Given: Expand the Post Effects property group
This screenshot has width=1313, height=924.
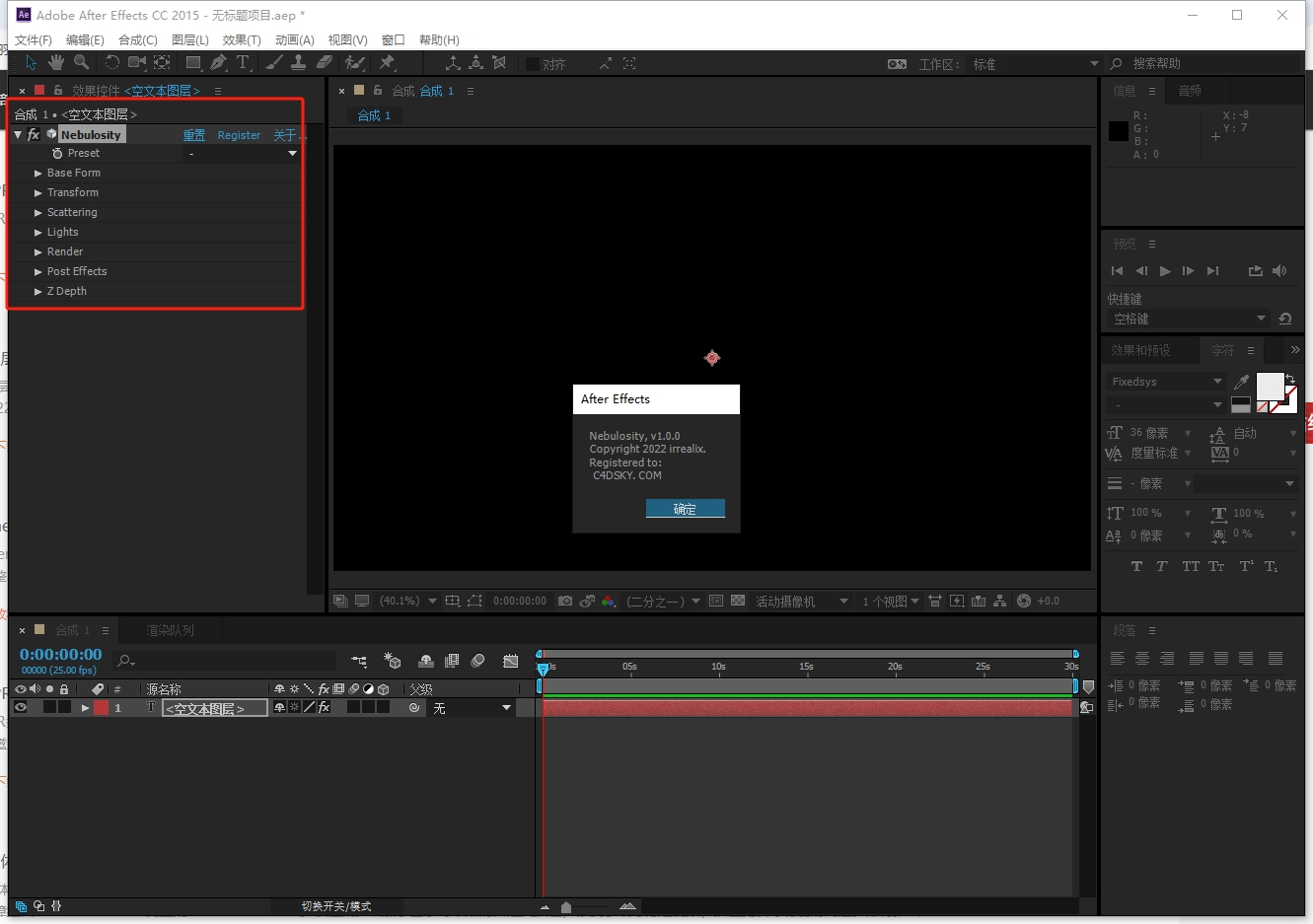Looking at the screenshot, I should point(38,272).
